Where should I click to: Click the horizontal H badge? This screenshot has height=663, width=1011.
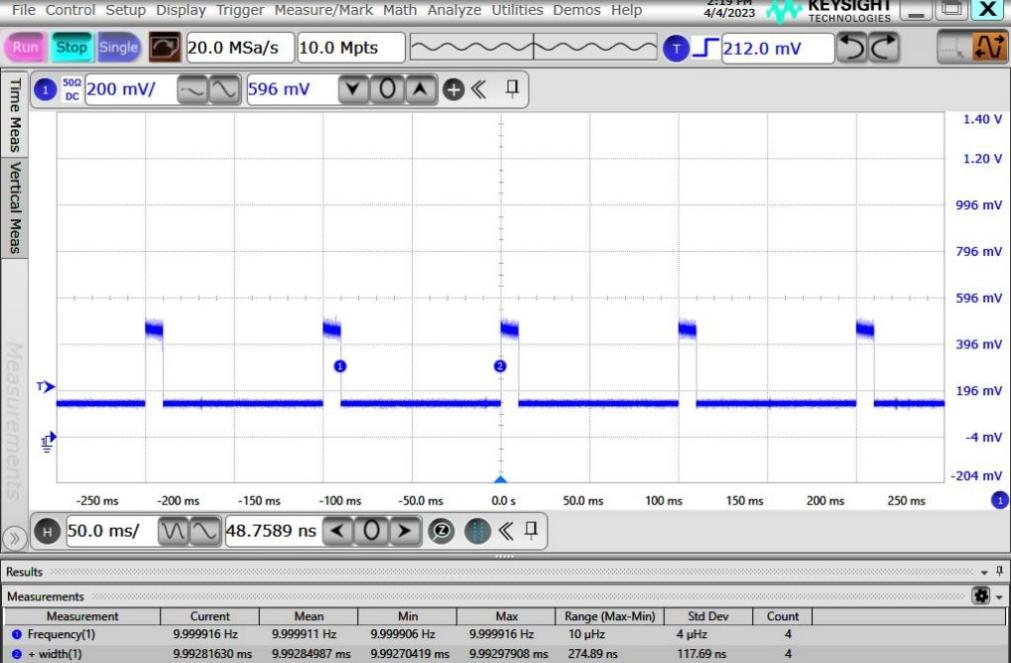(x=46, y=531)
